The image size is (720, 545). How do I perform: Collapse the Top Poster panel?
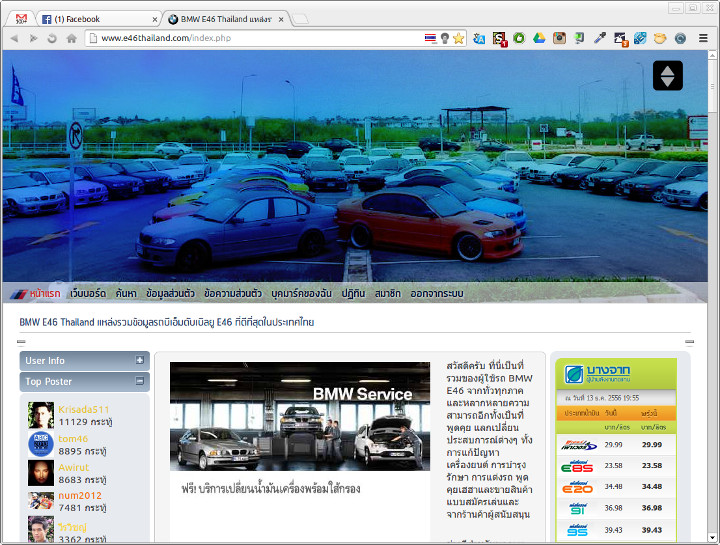(140, 381)
